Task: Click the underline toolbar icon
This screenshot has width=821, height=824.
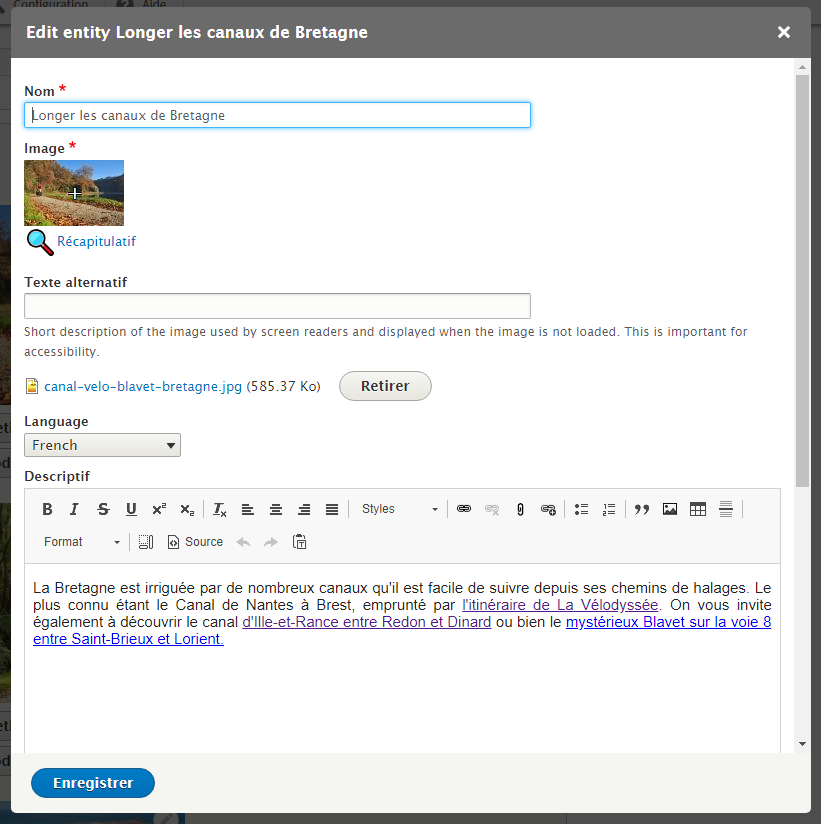Action: click(131, 509)
